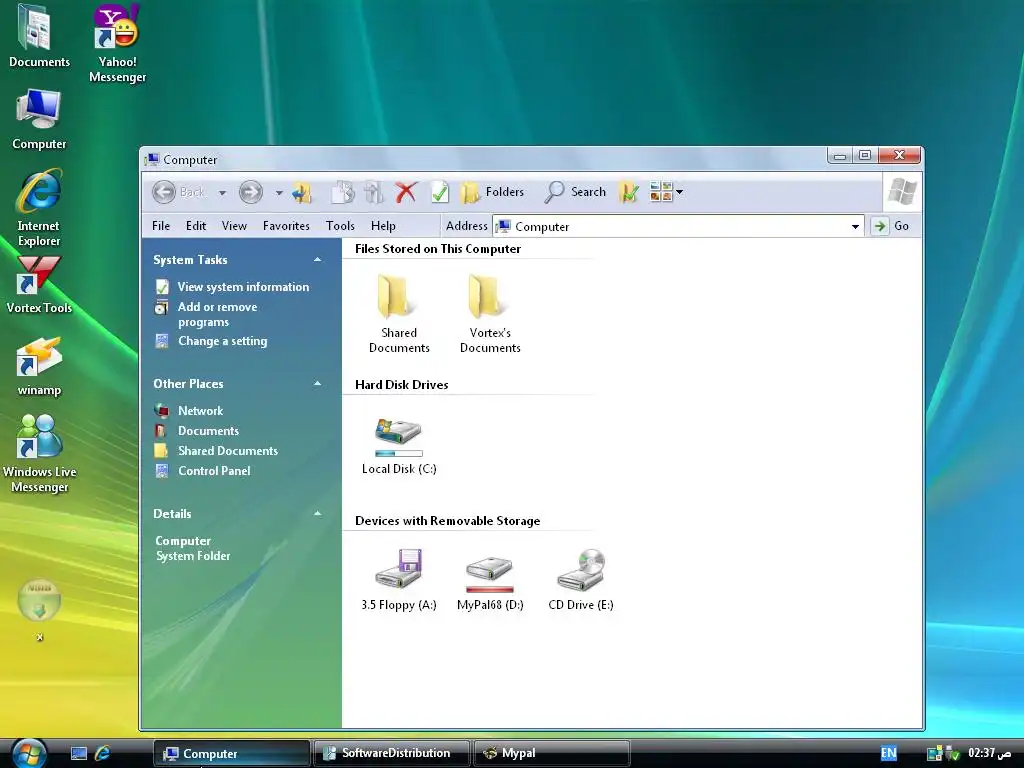
Task: Collapse the Other Places section
Action: coord(317,383)
